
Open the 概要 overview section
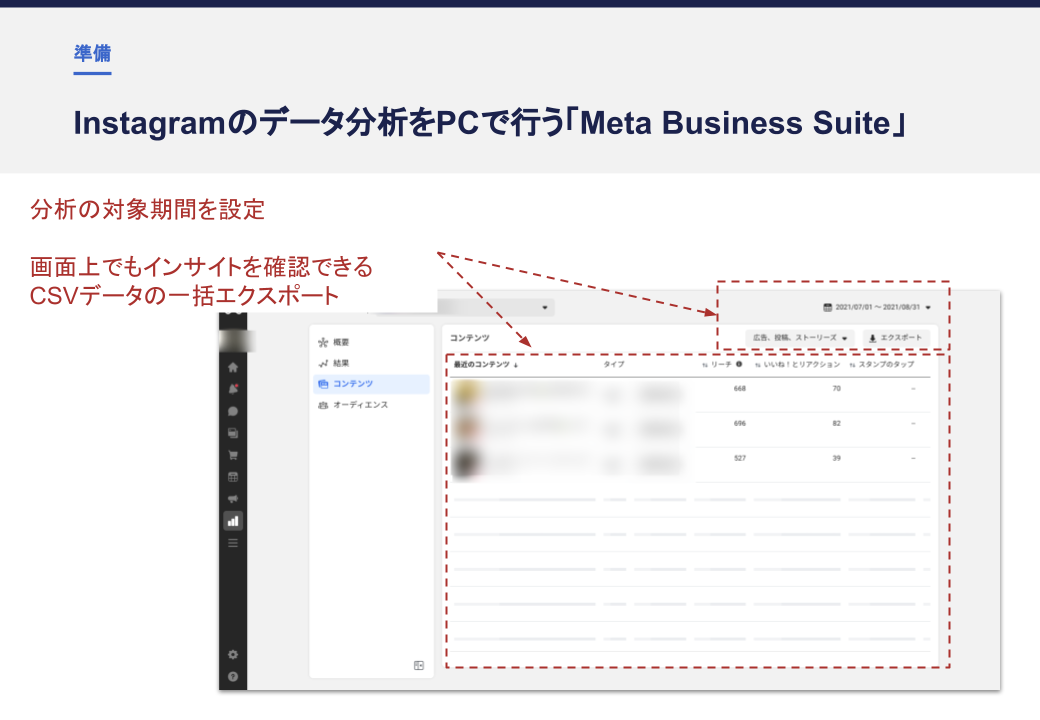371,342
